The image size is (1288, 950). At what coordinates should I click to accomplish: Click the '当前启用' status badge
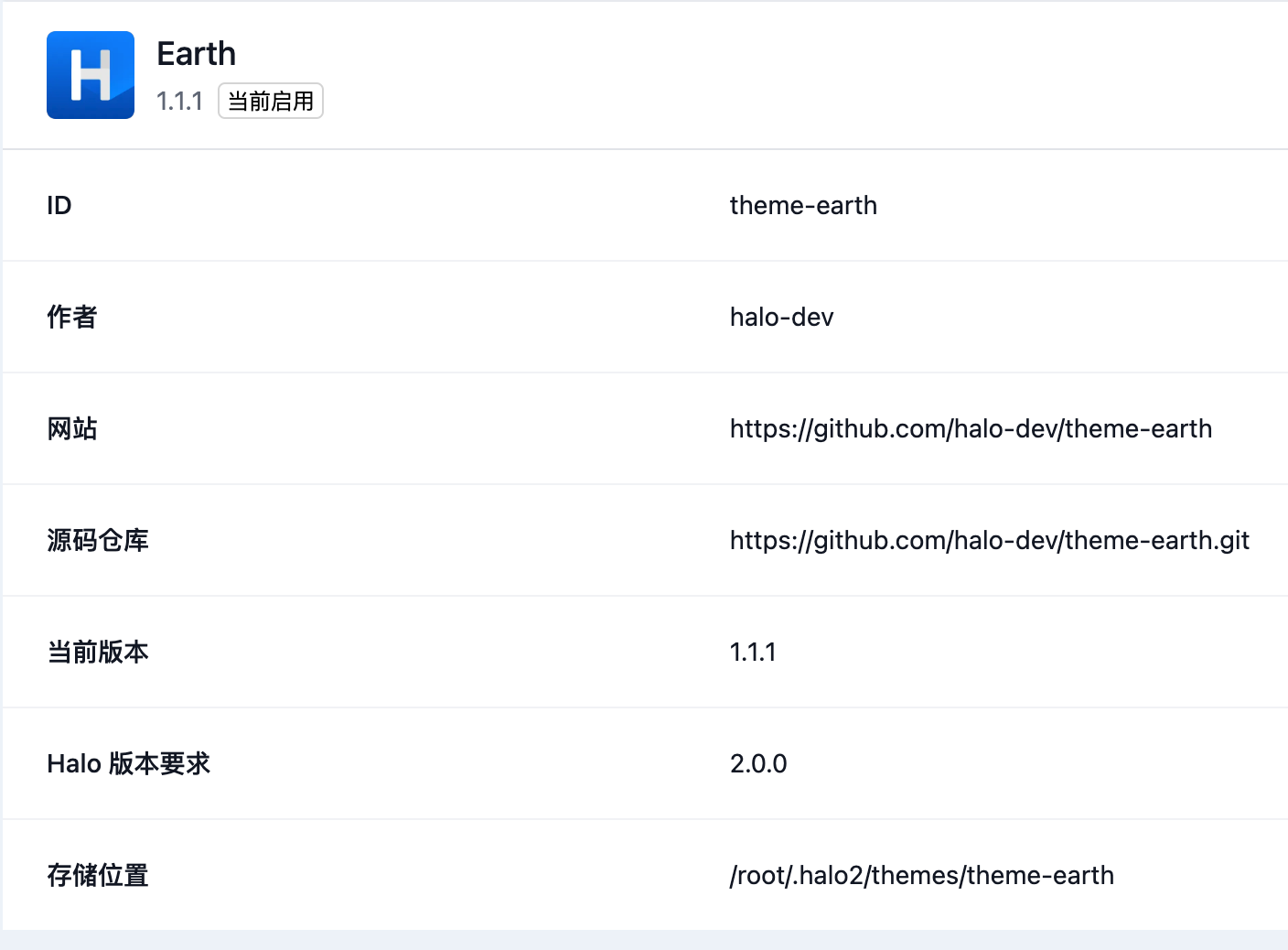point(270,101)
